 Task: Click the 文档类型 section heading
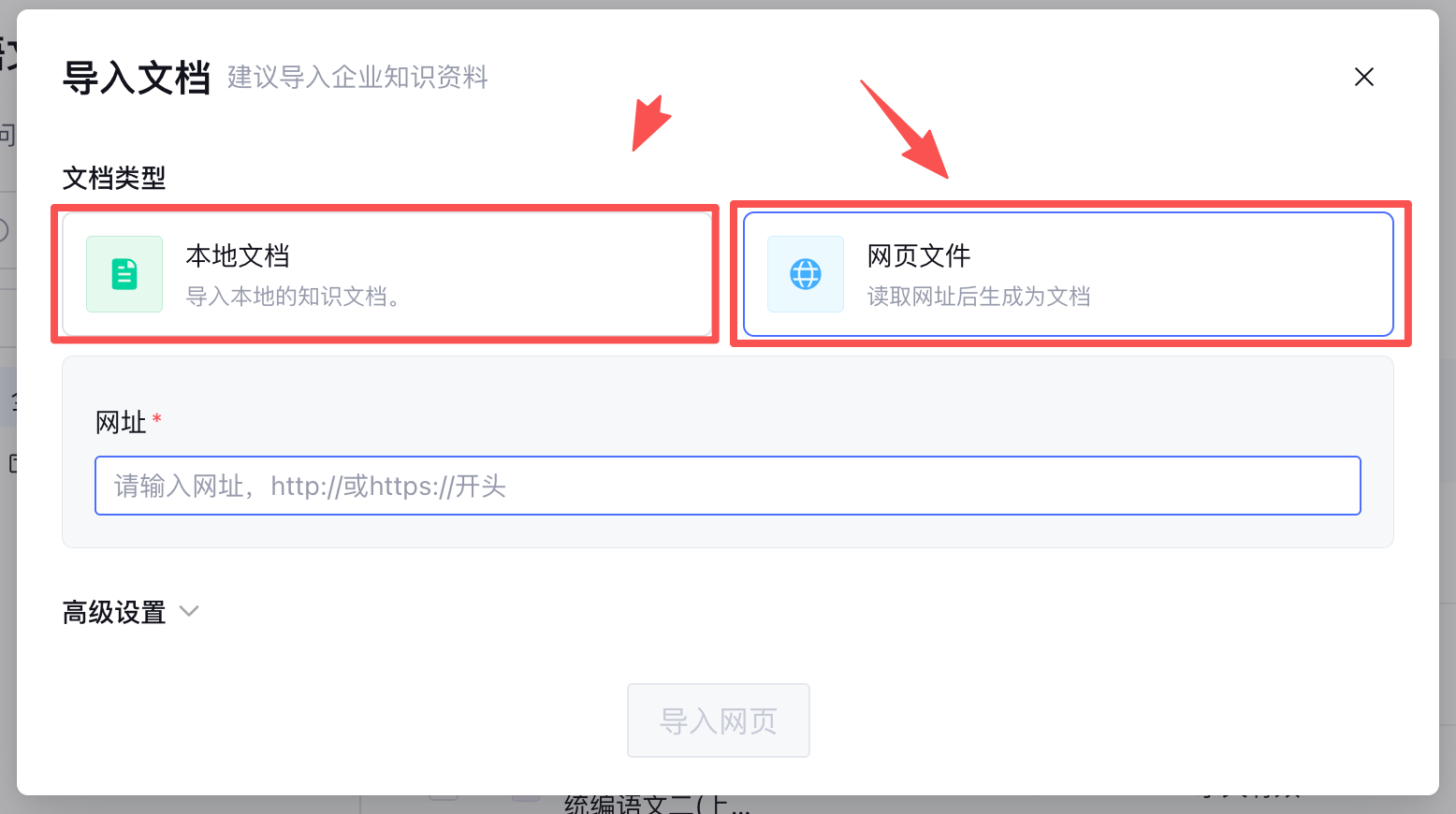coord(114,178)
